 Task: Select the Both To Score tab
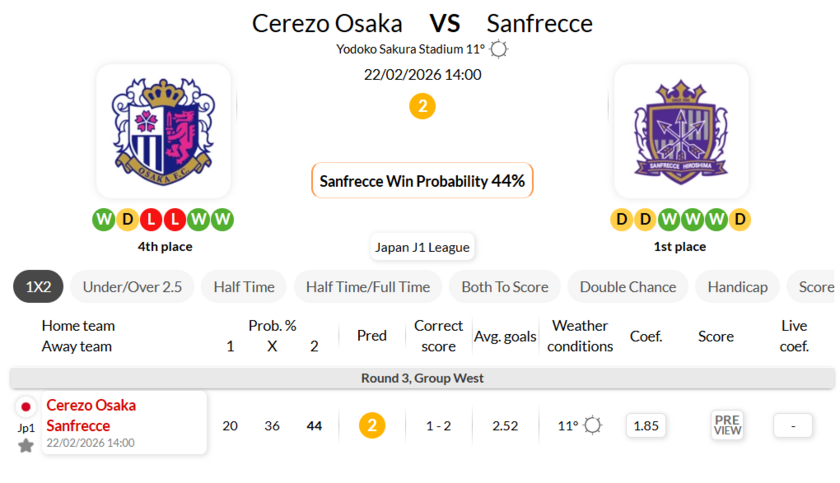[505, 287]
